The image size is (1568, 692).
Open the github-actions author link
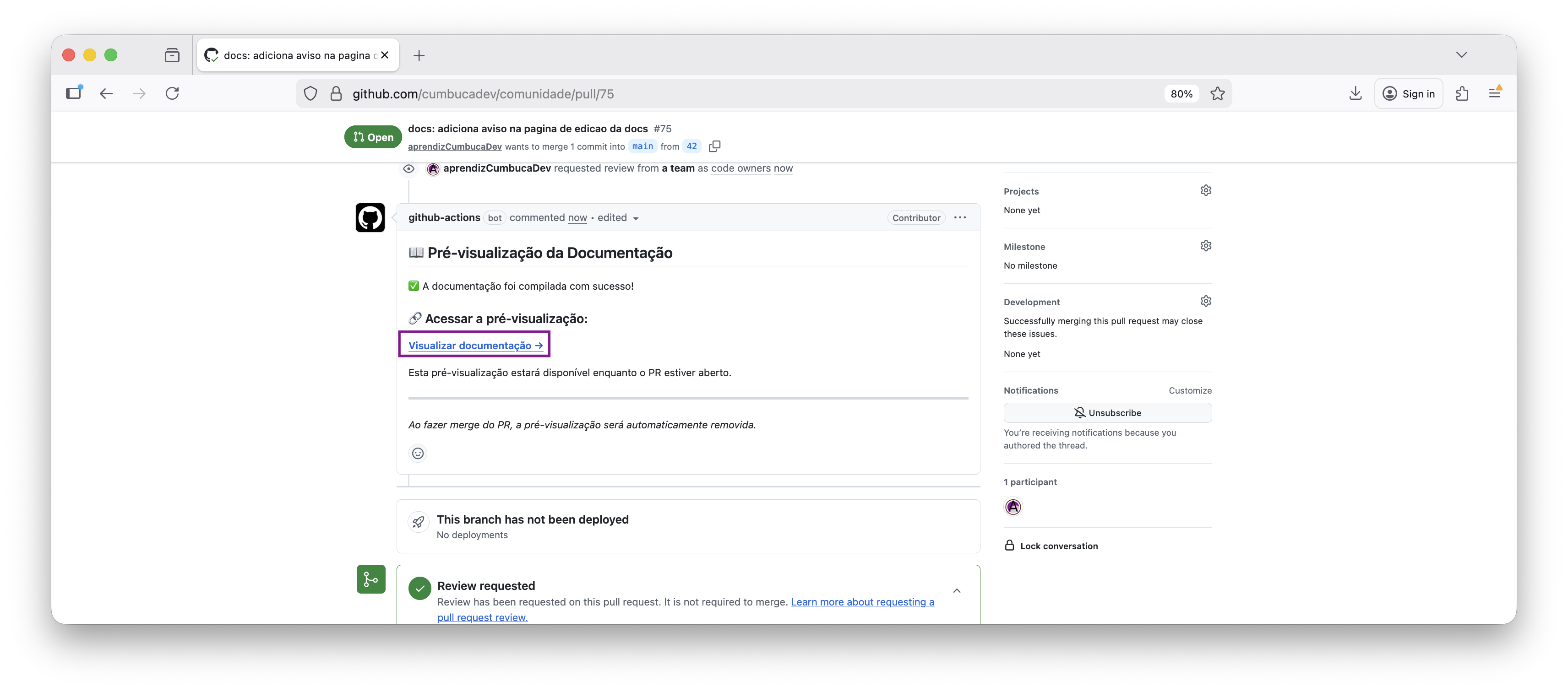coord(444,218)
